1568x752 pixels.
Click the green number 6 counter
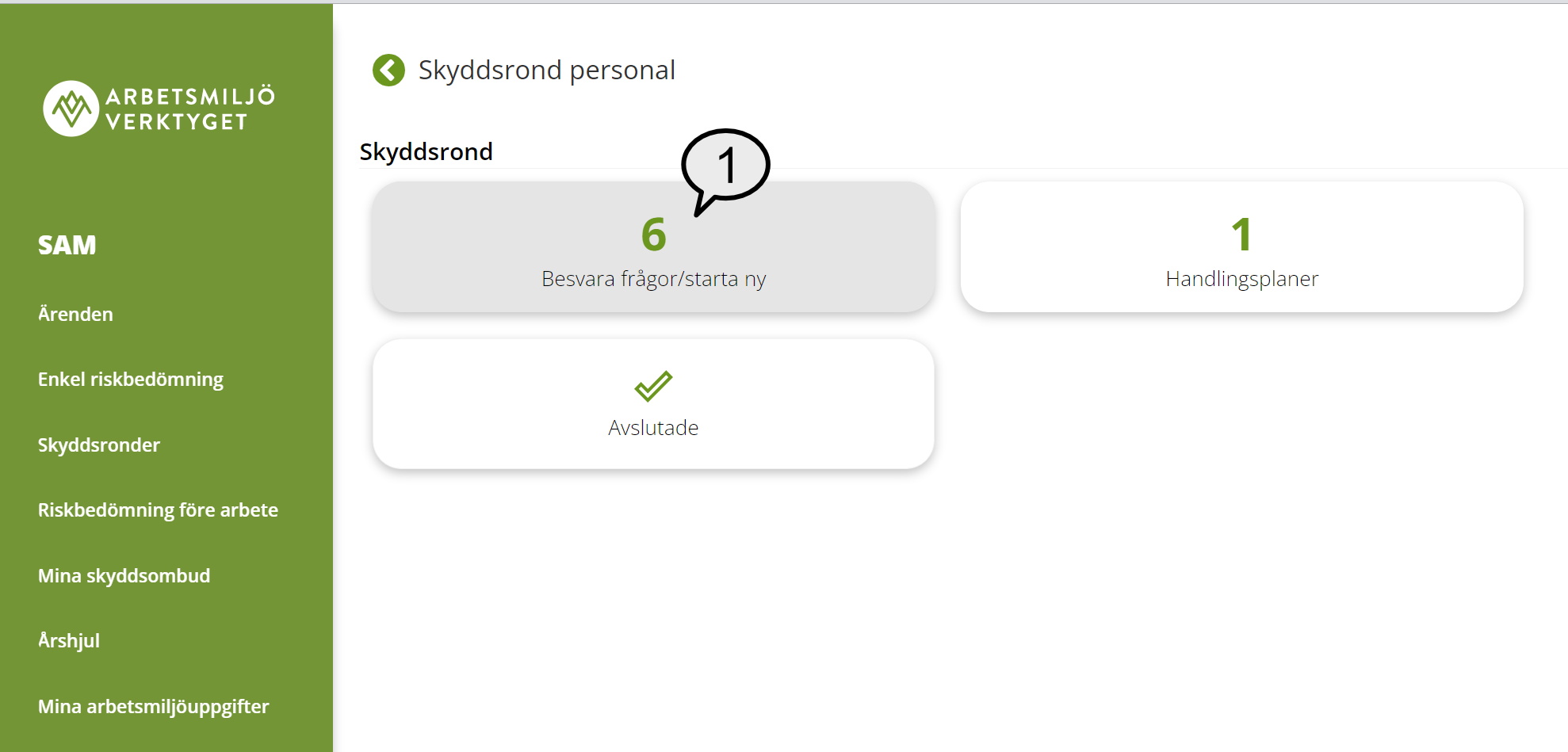pos(652,235)
